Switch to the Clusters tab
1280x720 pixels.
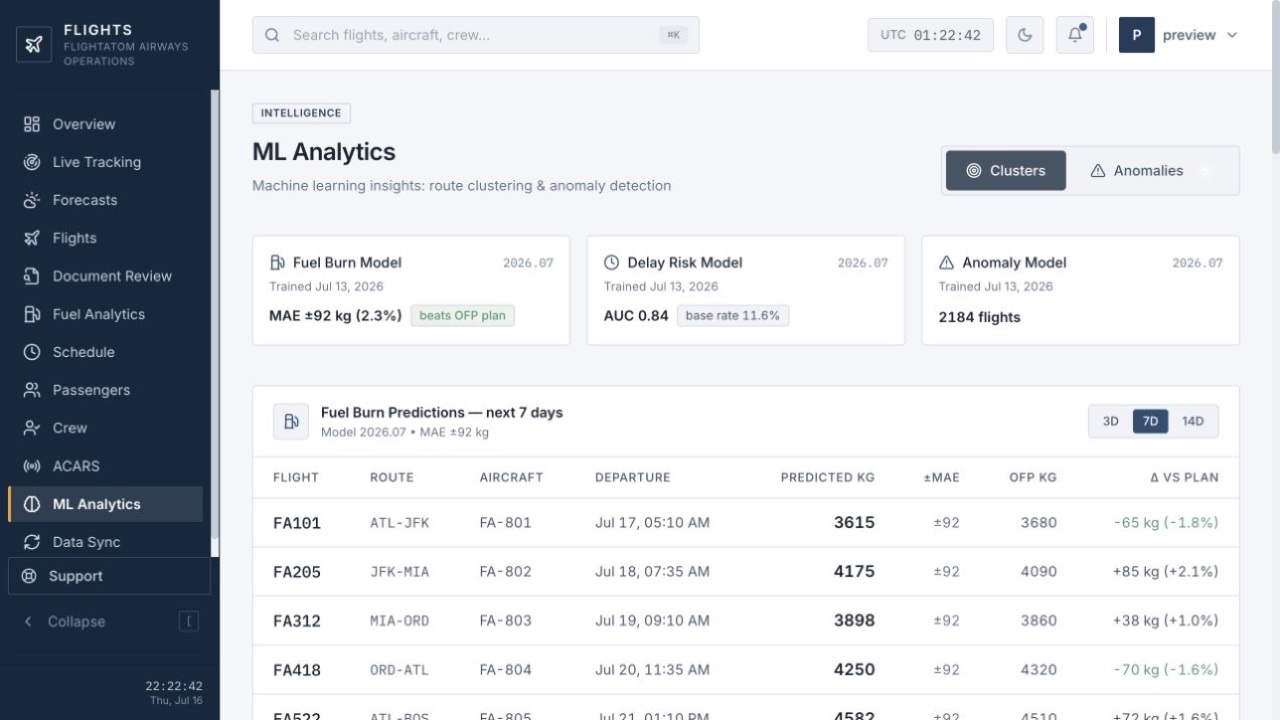1006,171
